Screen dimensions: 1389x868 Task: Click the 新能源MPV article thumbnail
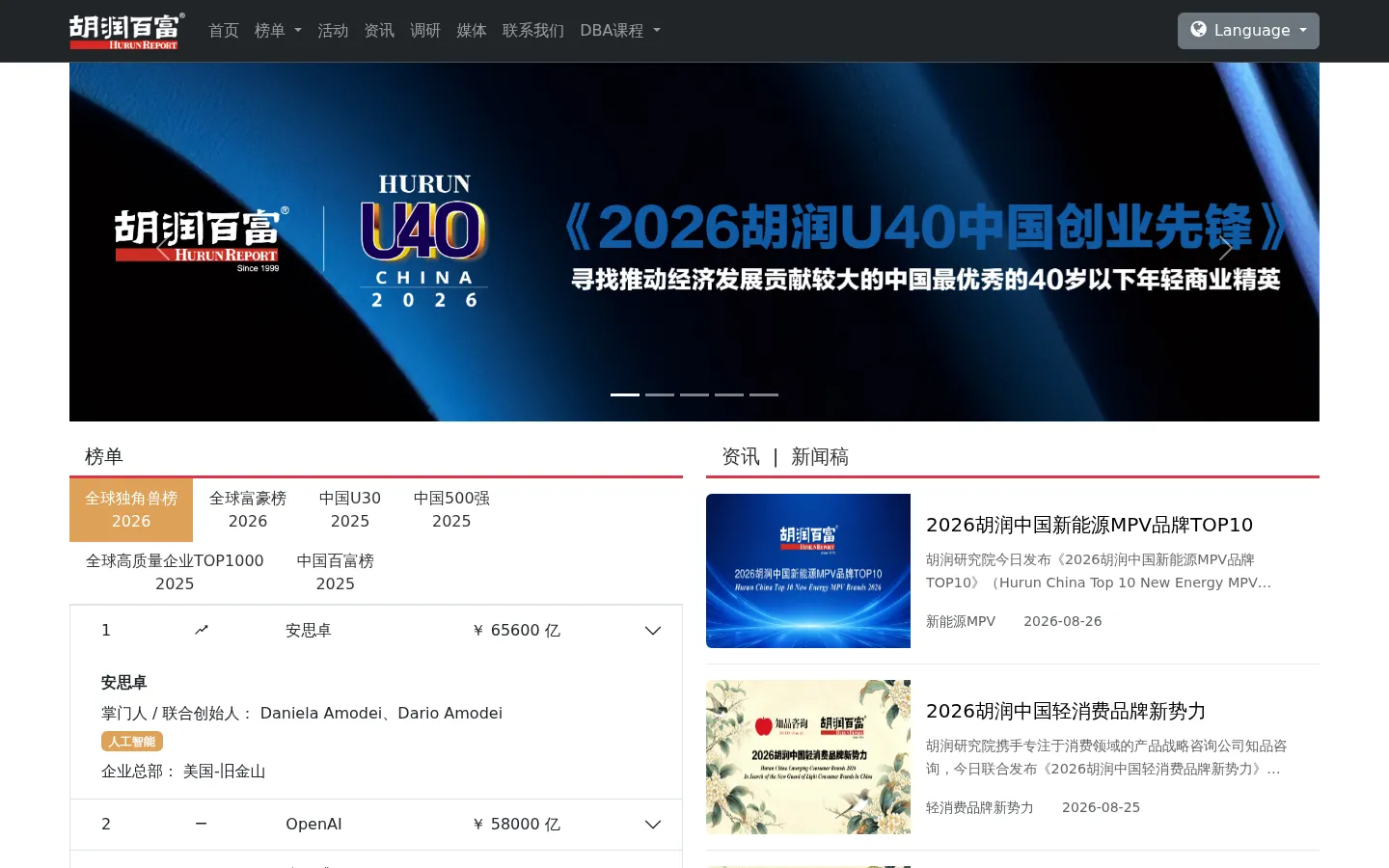808,571
